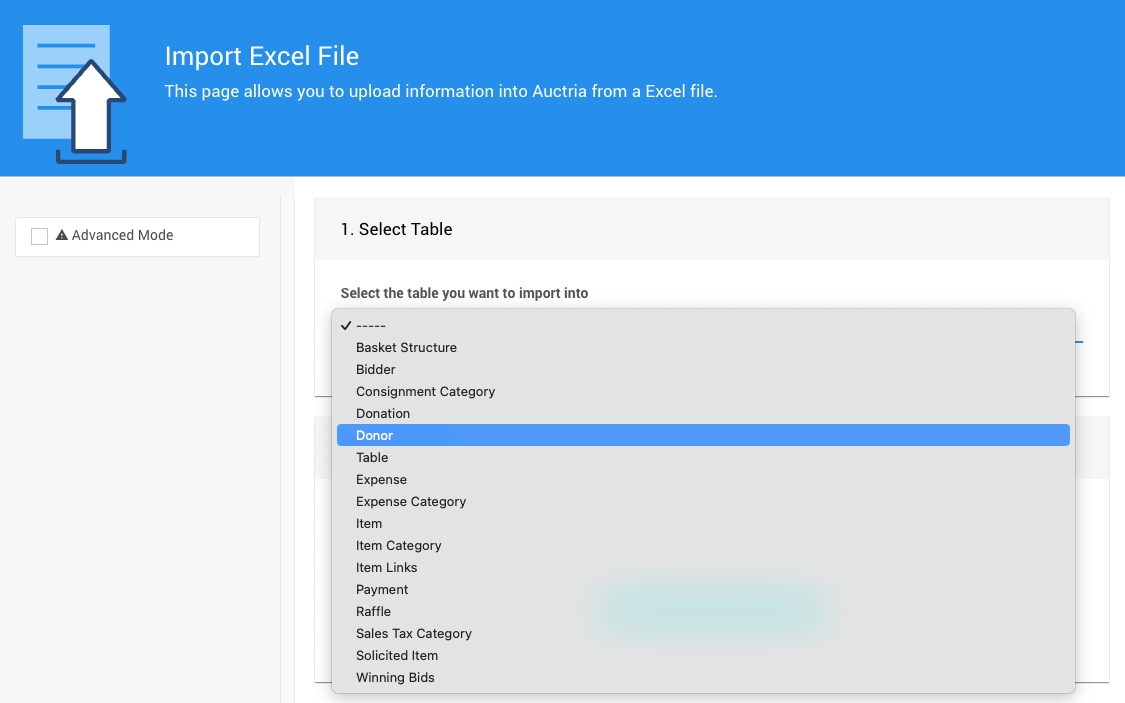This screenshot has height=703, width=1125.
Task: Choose Item Links in the dropdown
Action: 386,567
